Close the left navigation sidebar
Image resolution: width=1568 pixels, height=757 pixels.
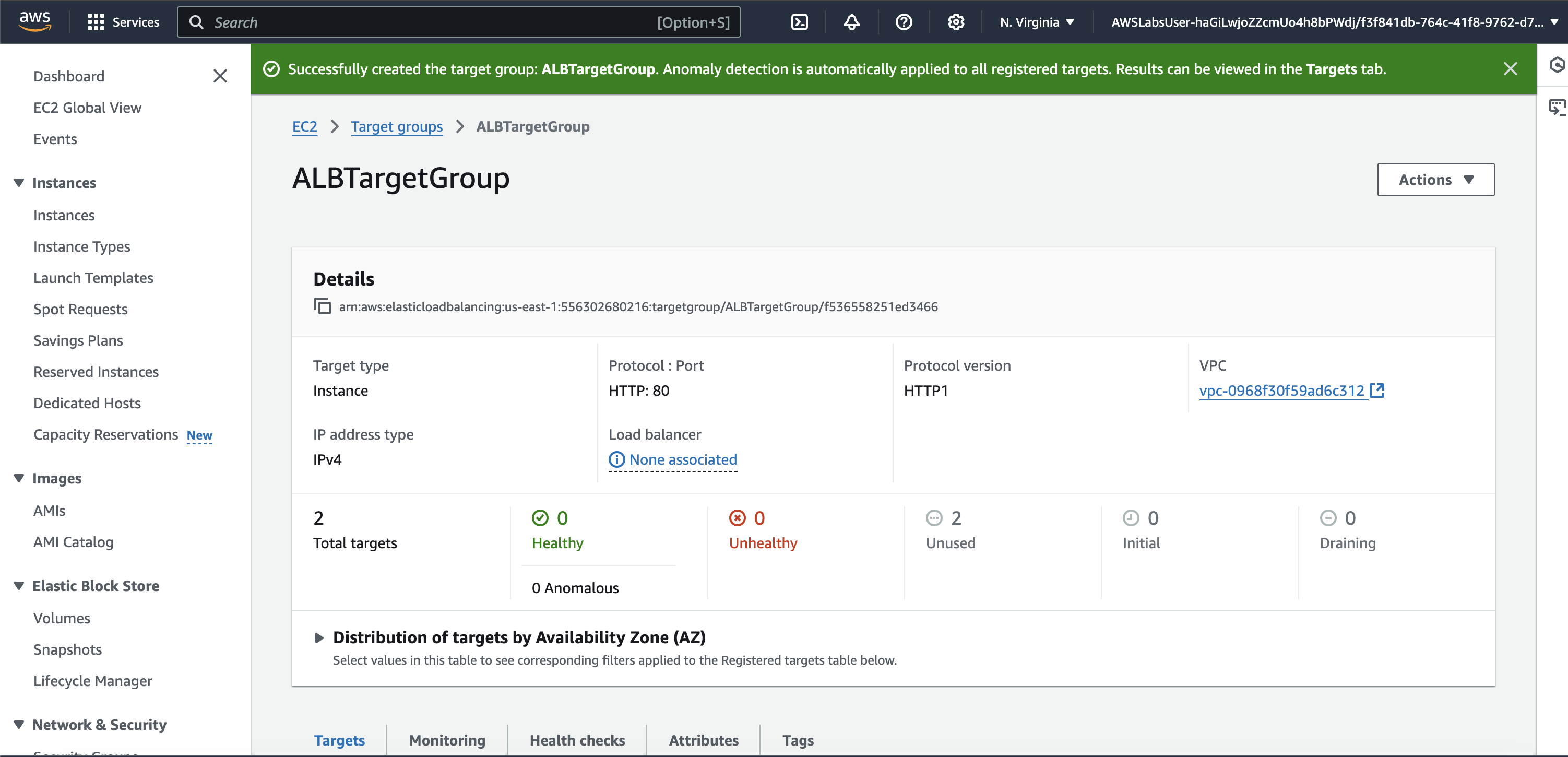220,76
